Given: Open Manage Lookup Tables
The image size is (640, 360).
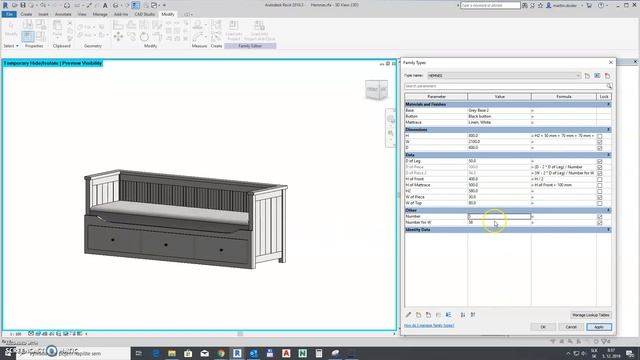Looking at the screenshot, I should point(591,315).
